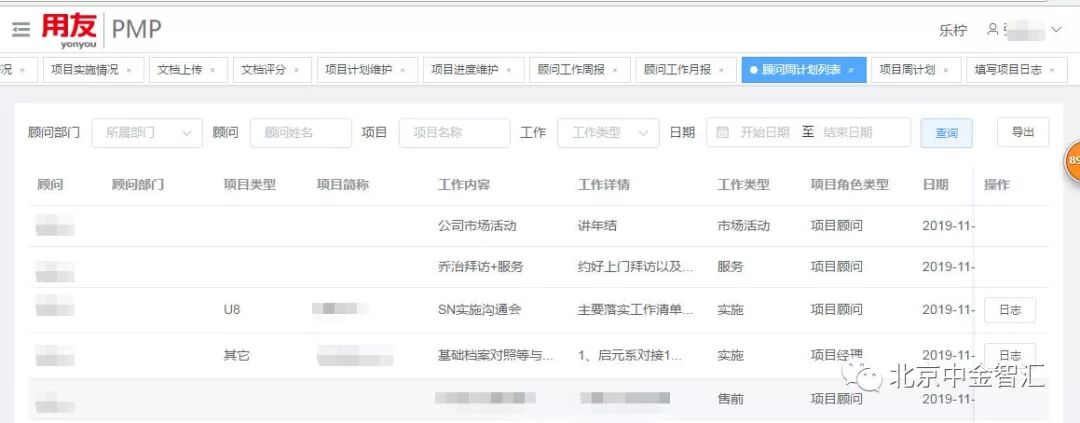Select the 约好上门拜访以及 detail cell
This screenshot has height=423, width=1080.
click(635, 267)
